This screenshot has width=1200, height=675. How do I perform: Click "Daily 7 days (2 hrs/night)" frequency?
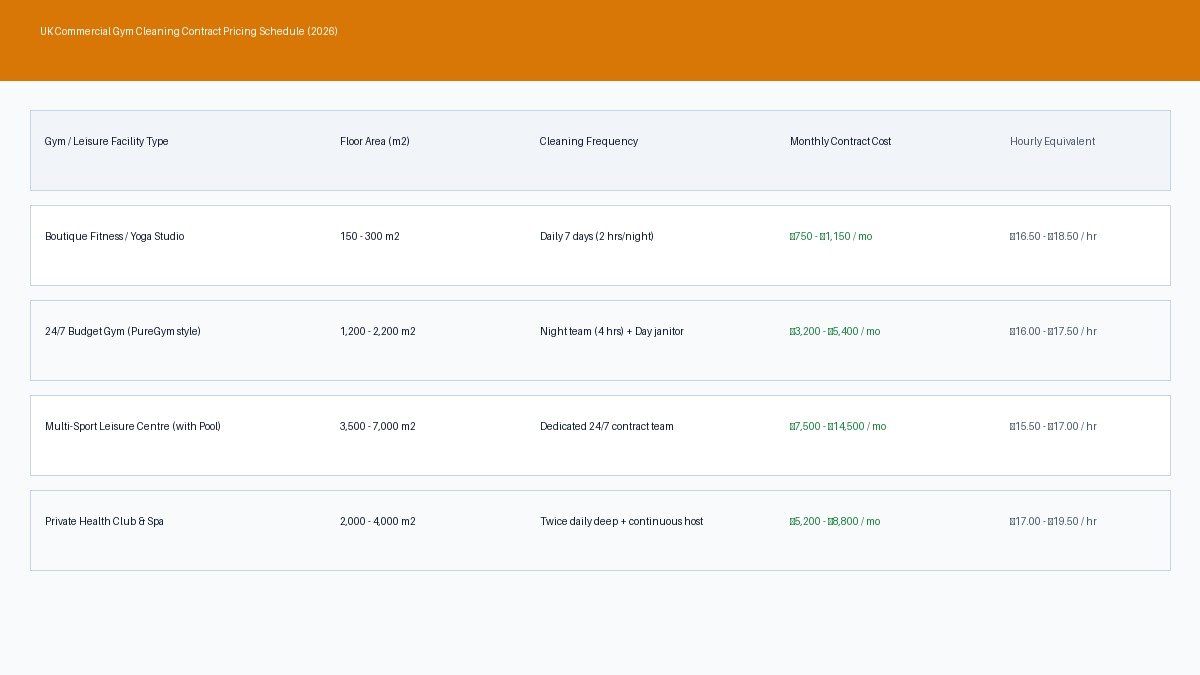[x=597, y=236]
